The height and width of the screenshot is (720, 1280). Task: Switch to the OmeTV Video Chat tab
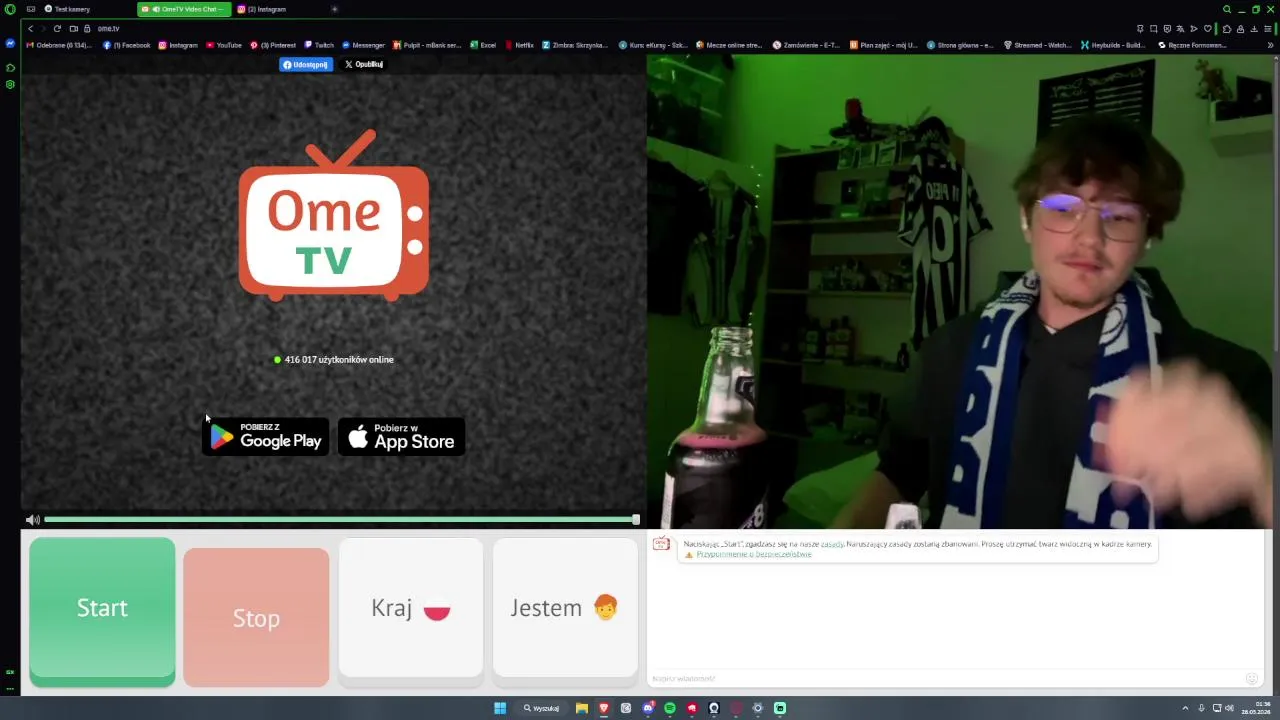184,9
